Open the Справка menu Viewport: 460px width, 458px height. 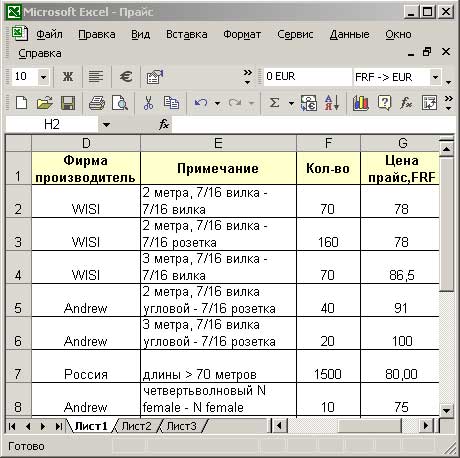click(40, 53)
